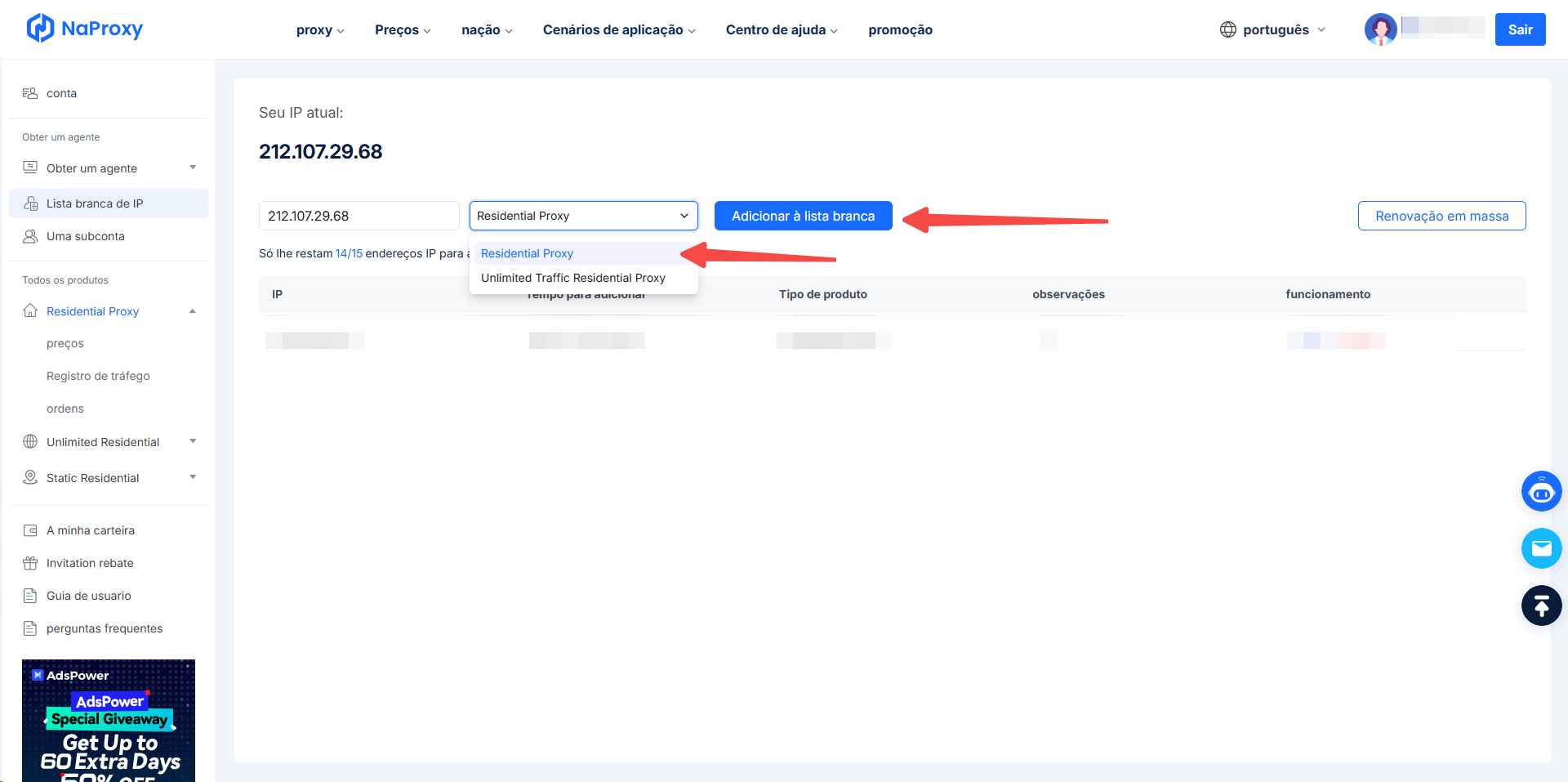This screenshot has height=782, width=1568.
Task: Click the IP column header
Action: tap(277, 294)
